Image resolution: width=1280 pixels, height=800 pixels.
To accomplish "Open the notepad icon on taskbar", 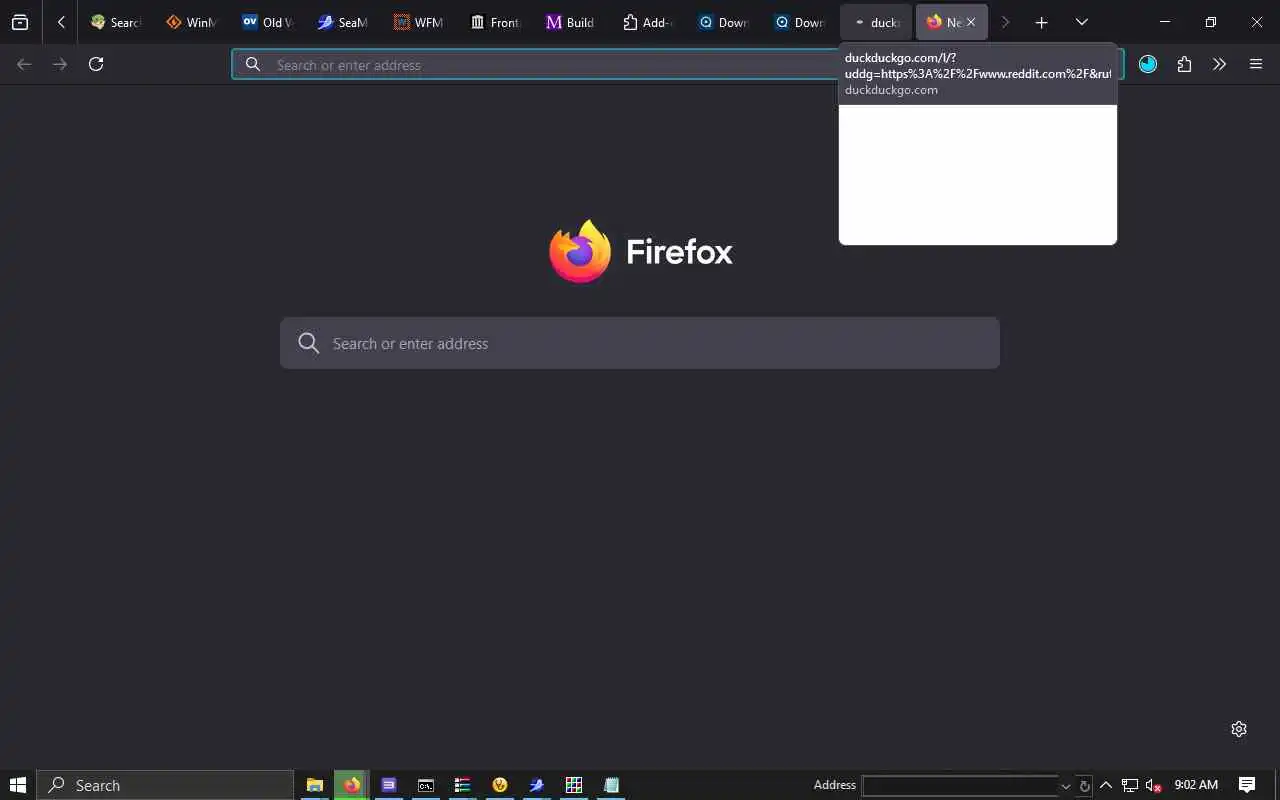I will tap(611, 785).
